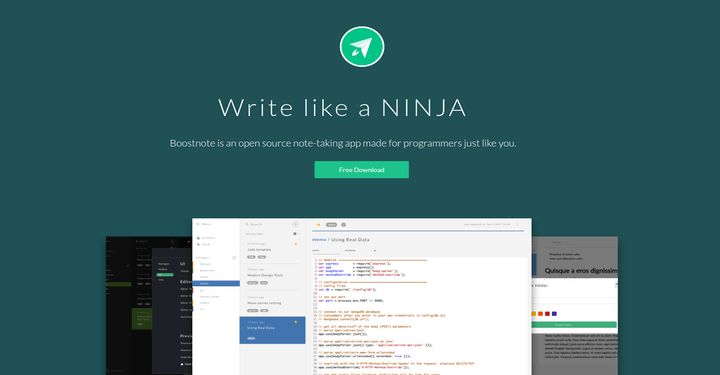Toggle the star icon in editor header
Image resolution: width=720 pixels, height=375 pixels.
pos(319,224)
